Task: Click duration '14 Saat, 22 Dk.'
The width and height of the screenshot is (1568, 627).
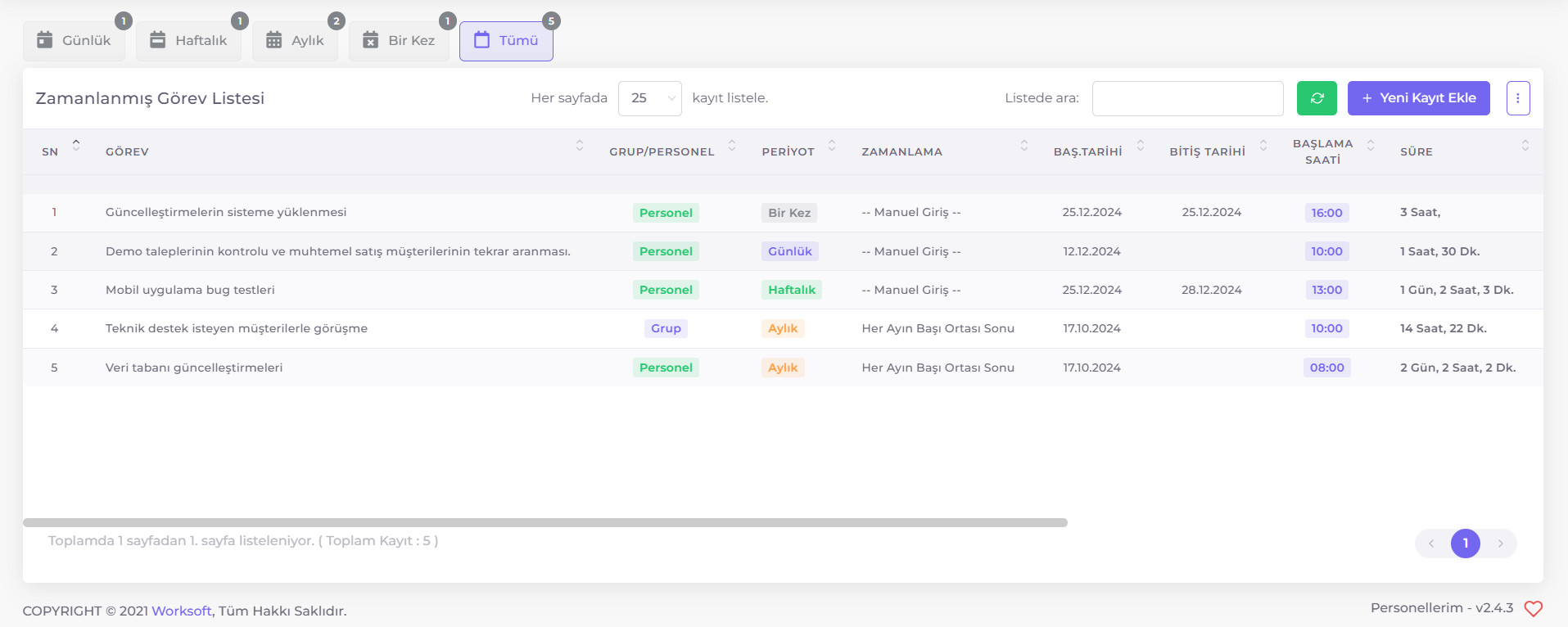Action: pyautogui.click(x=1443, y=328)
